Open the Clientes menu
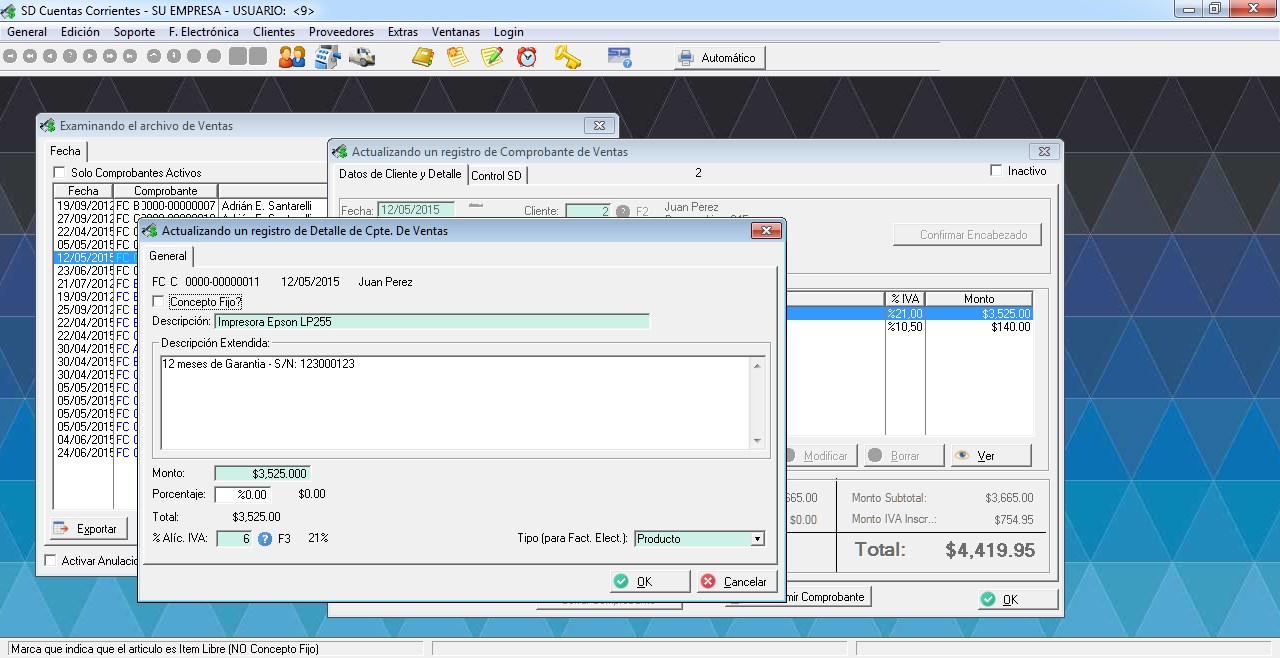 (x=273, y=32)
